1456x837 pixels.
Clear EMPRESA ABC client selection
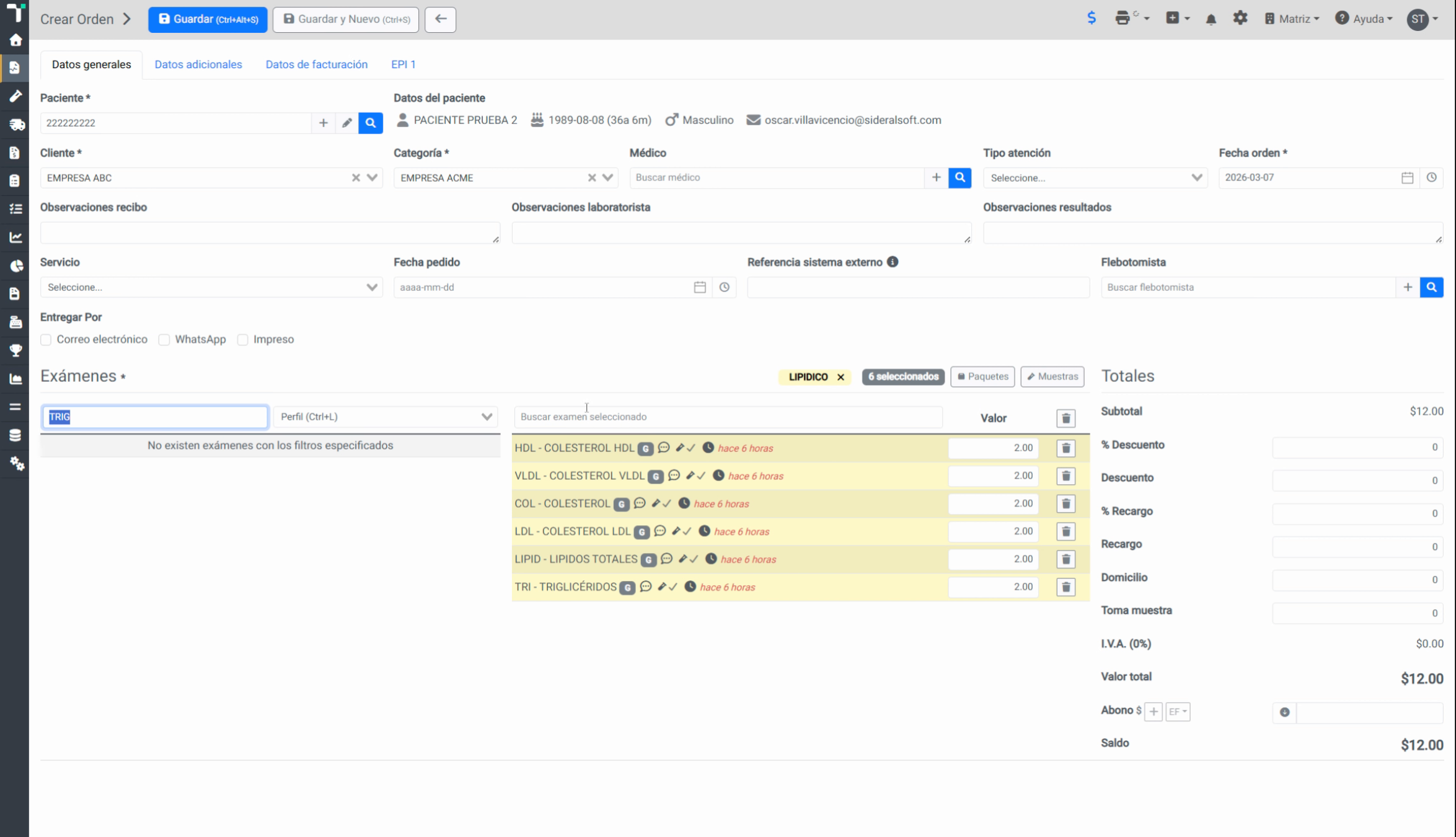coord(356,178)
